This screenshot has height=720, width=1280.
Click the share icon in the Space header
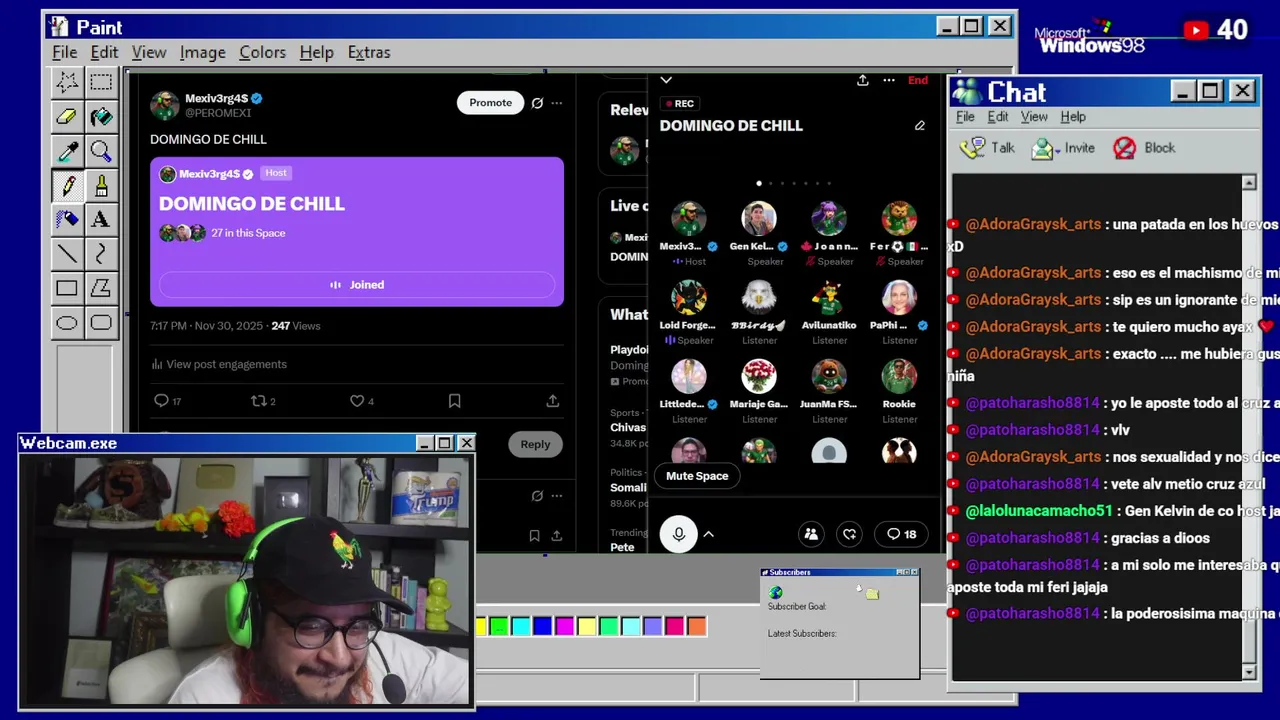pos(862,80)
